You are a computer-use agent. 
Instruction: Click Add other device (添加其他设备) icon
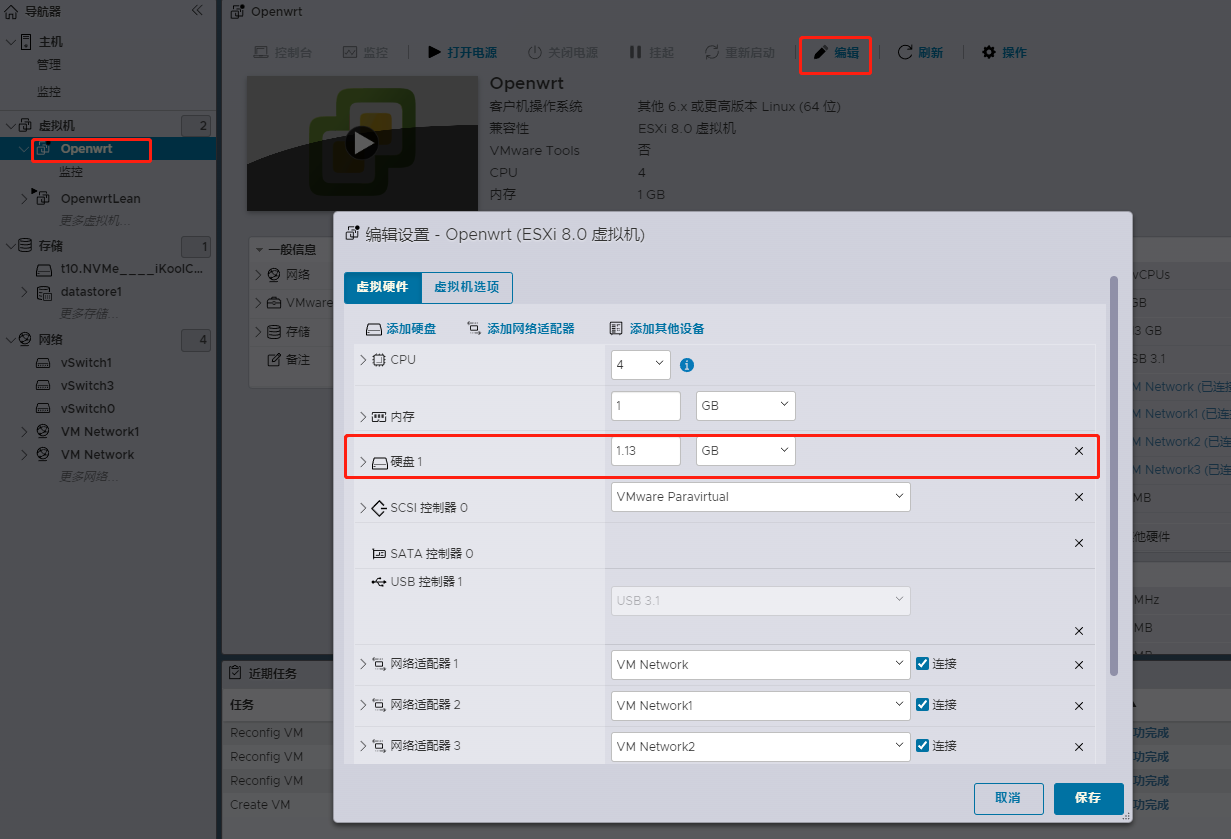click(x=617, y=329)
